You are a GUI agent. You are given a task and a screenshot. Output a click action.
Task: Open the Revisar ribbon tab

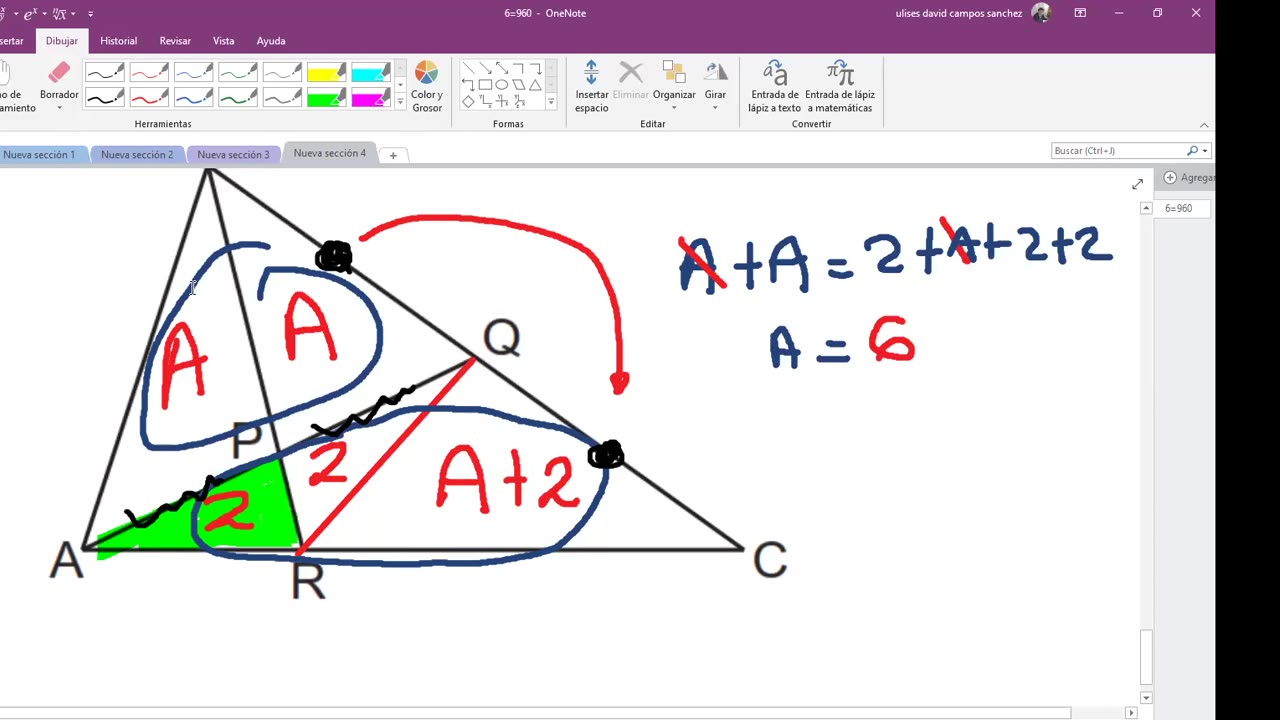175,41
